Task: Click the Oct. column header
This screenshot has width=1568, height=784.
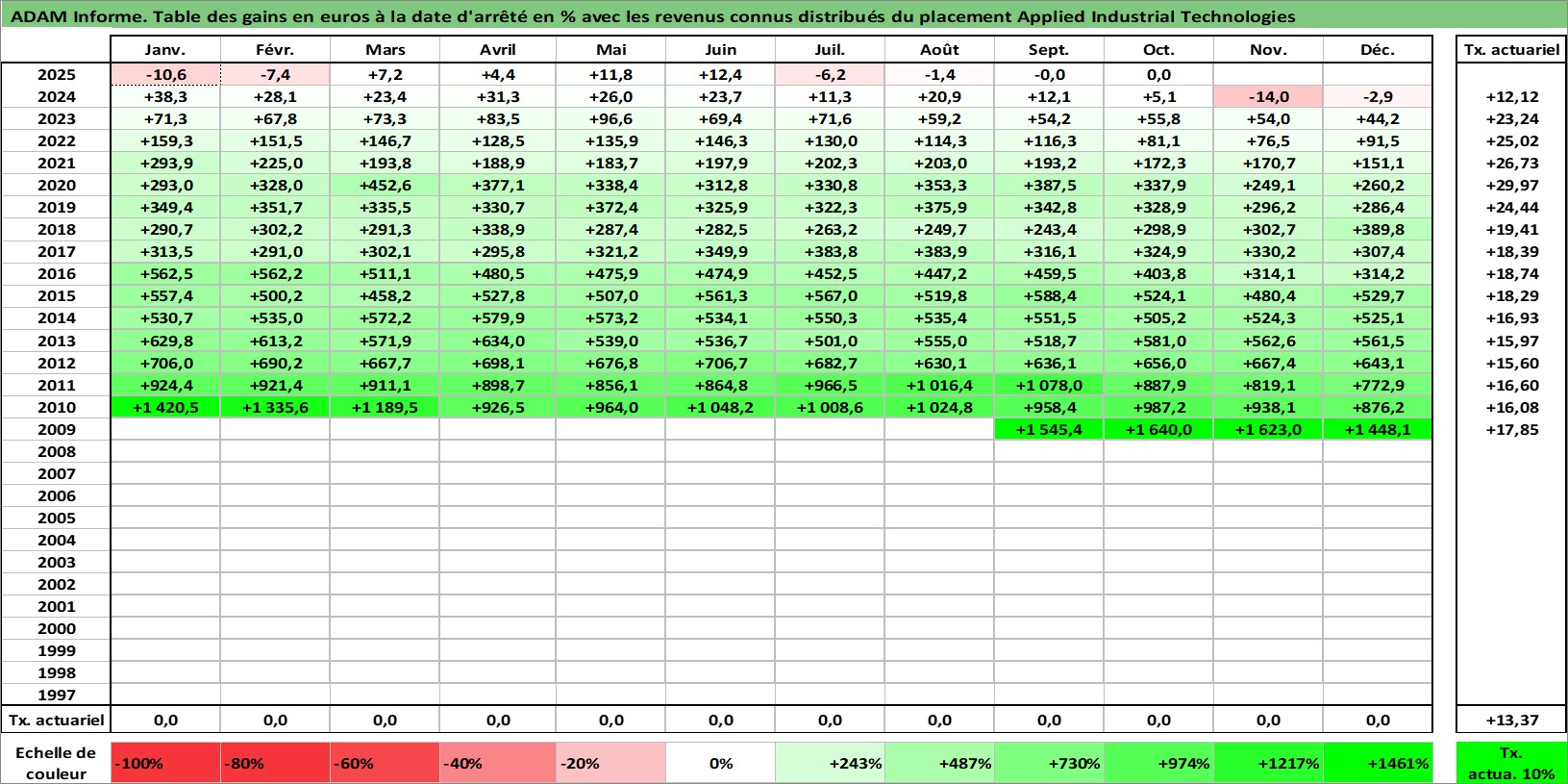Action: click(1158, 50)
